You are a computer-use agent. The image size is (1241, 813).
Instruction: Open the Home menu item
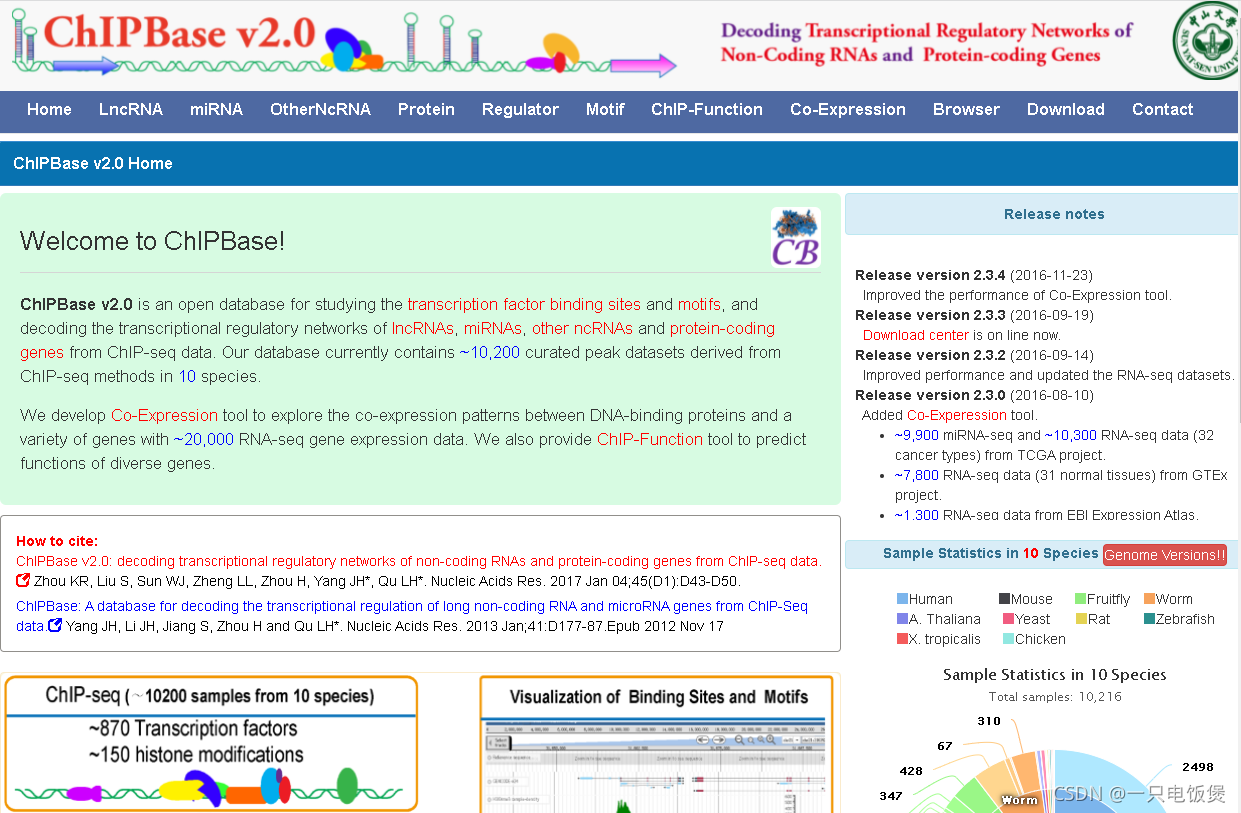pyautogui.click(x=49, y=110)
